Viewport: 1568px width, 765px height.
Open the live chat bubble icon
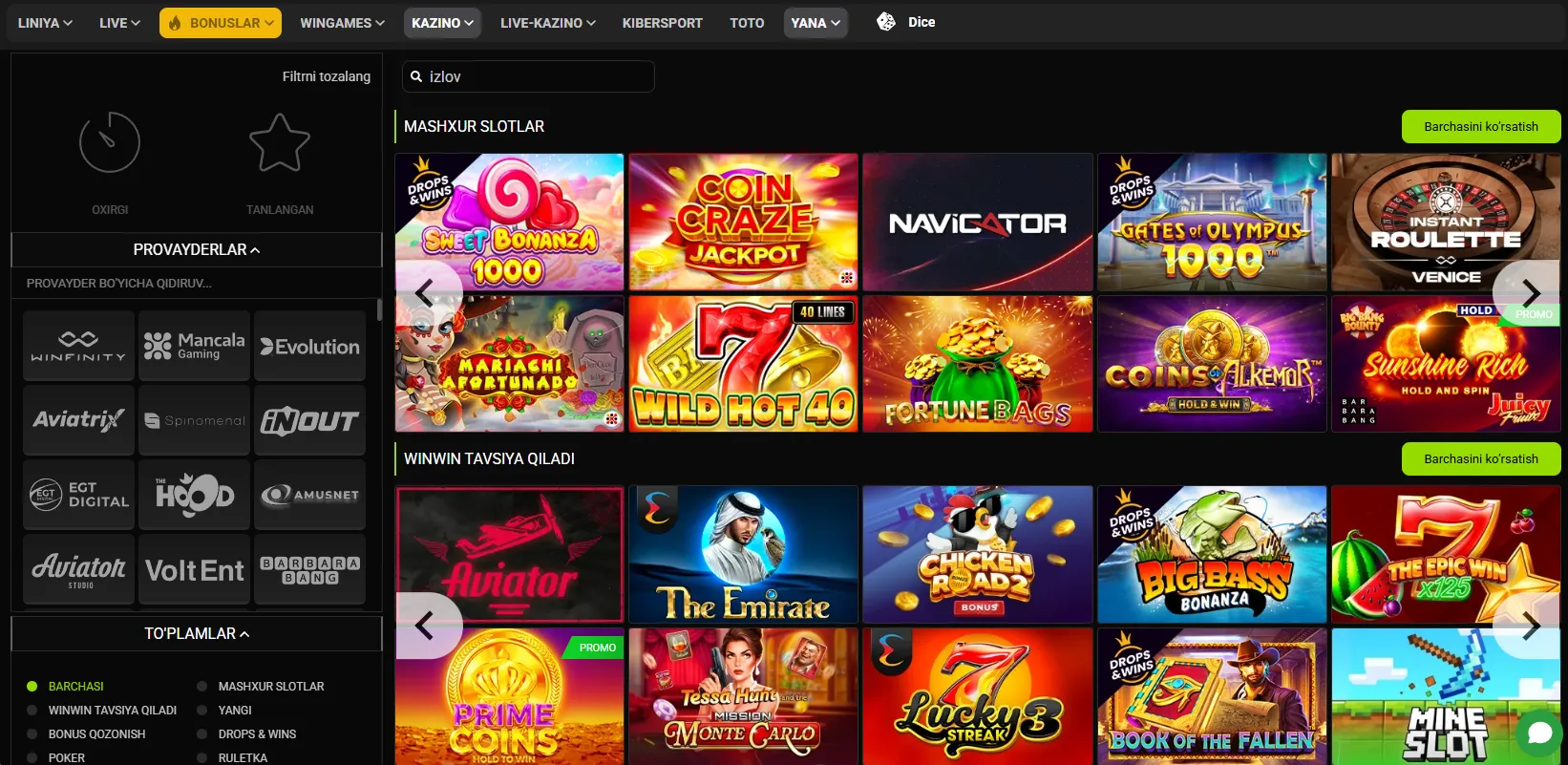[1539, 733]
